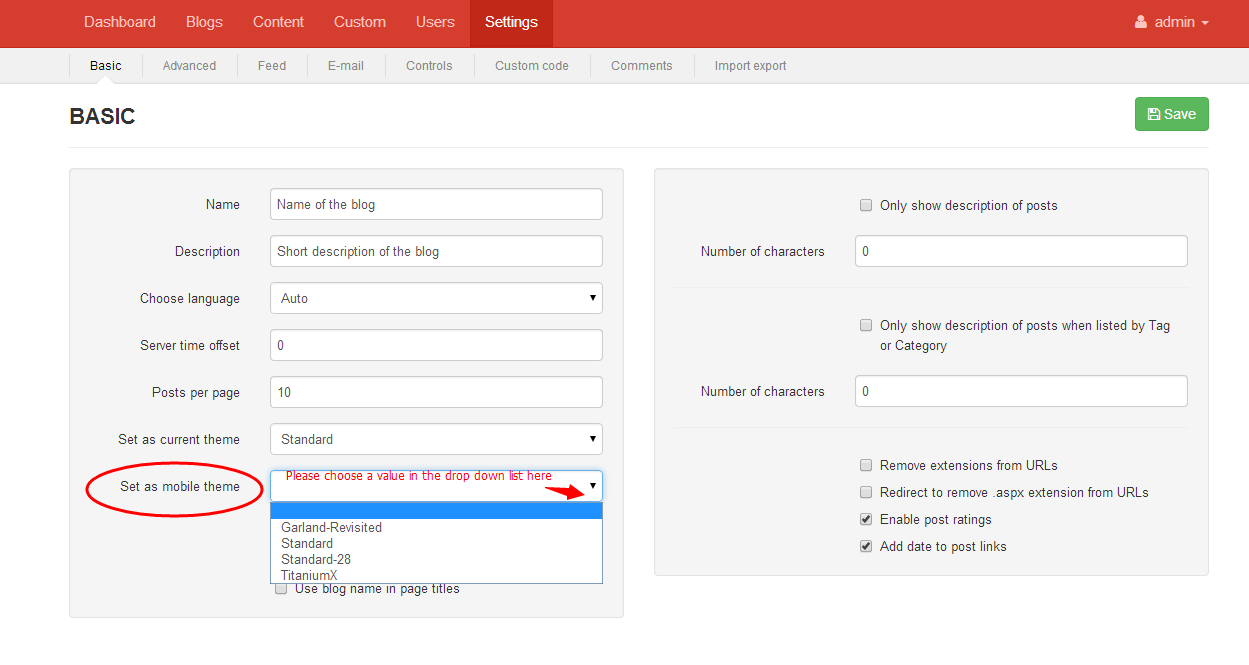The image size is (1249, 665).
Task: Pick Standard-28 from the mobile theme list
Action: click(x=316, y=559)
